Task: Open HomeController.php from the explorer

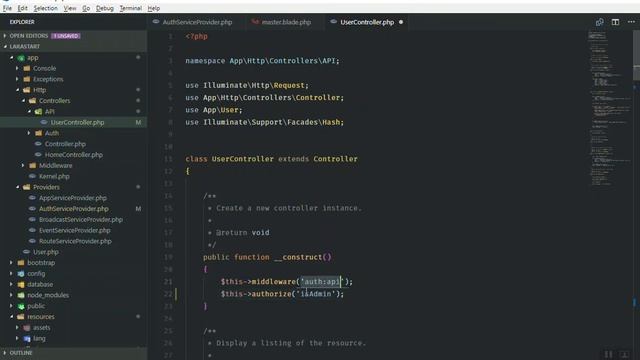Action: [x=73, y=155]
